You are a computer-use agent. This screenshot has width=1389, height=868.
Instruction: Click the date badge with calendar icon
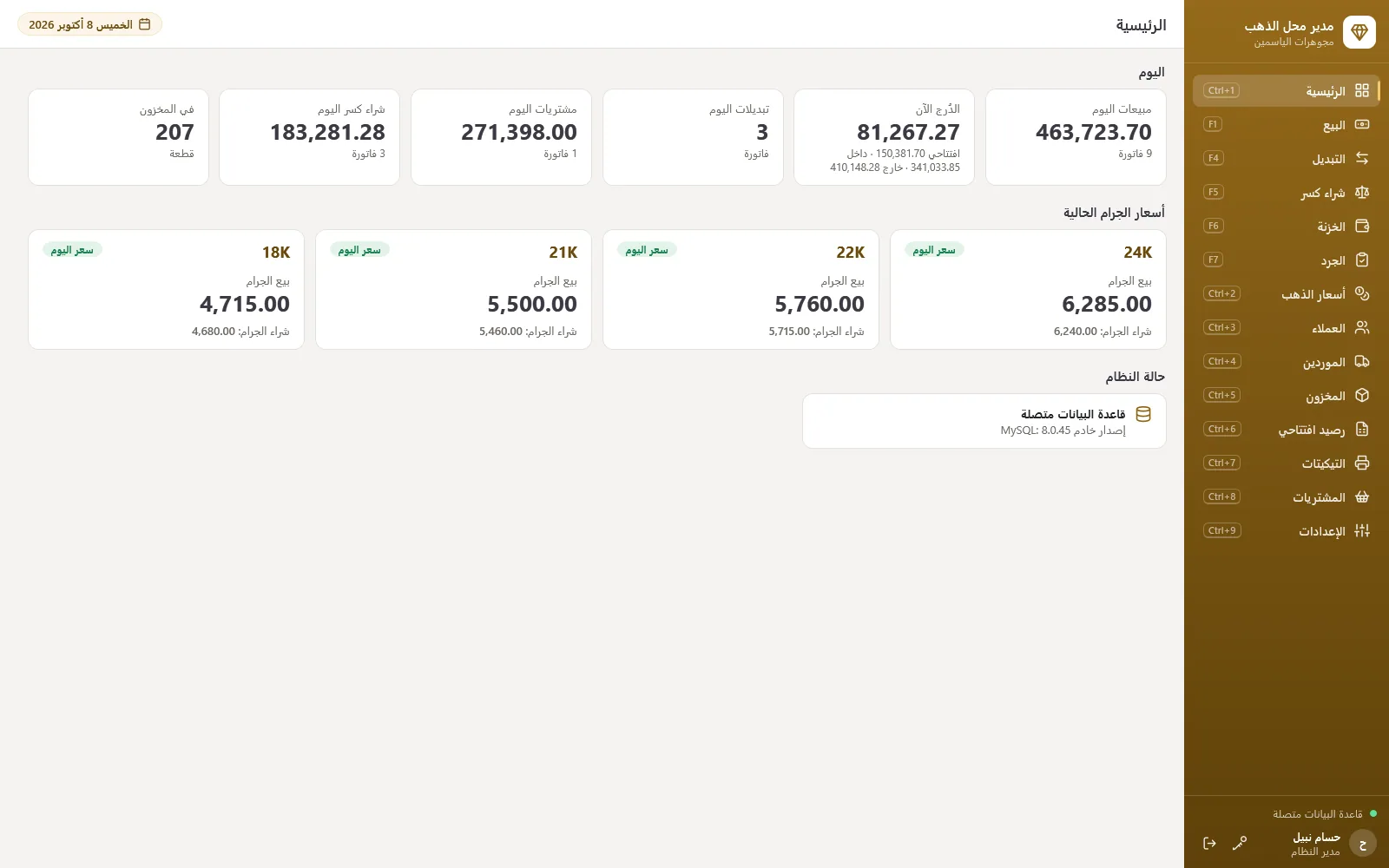89,24
